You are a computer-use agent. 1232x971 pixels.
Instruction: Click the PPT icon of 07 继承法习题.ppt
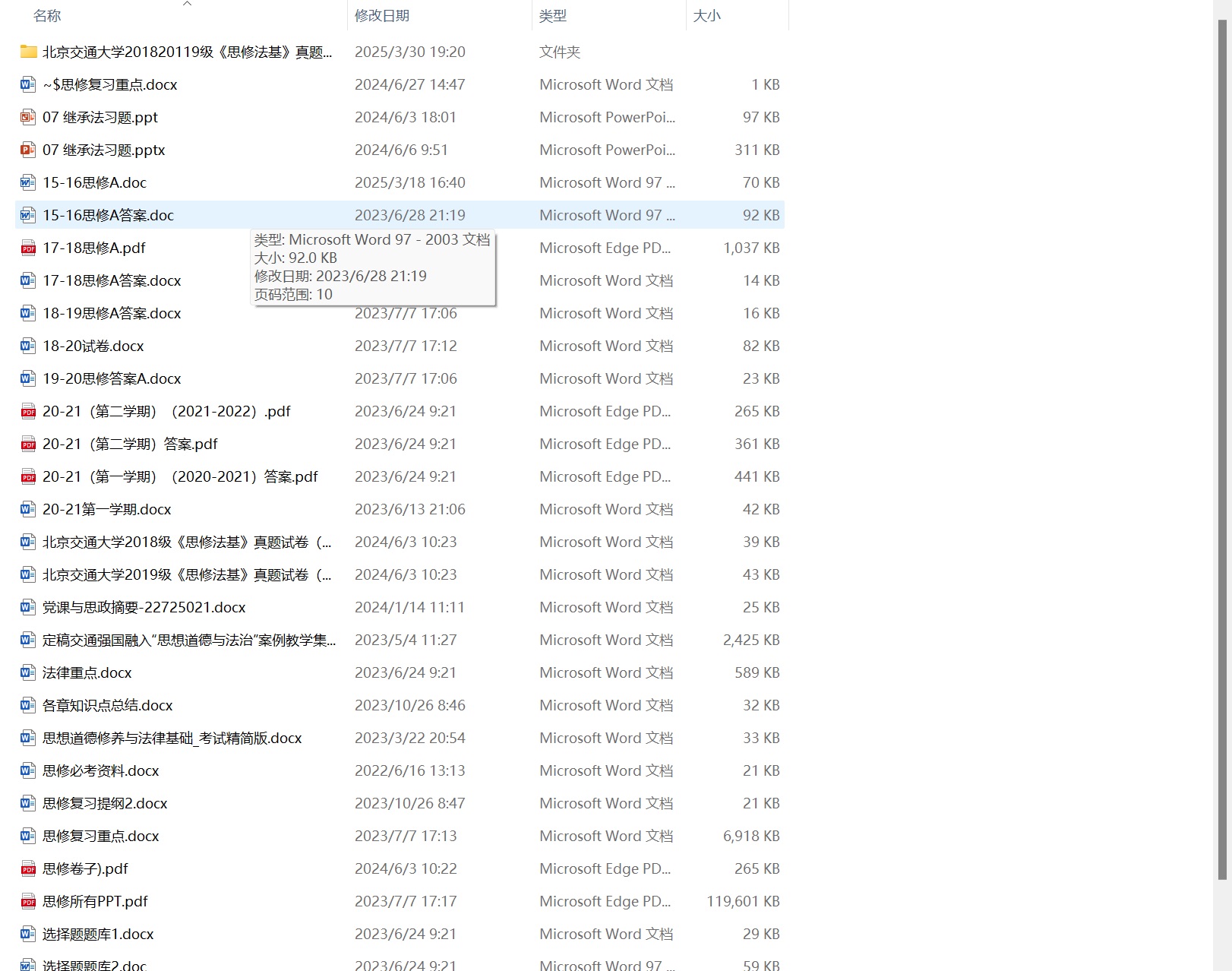28,117
